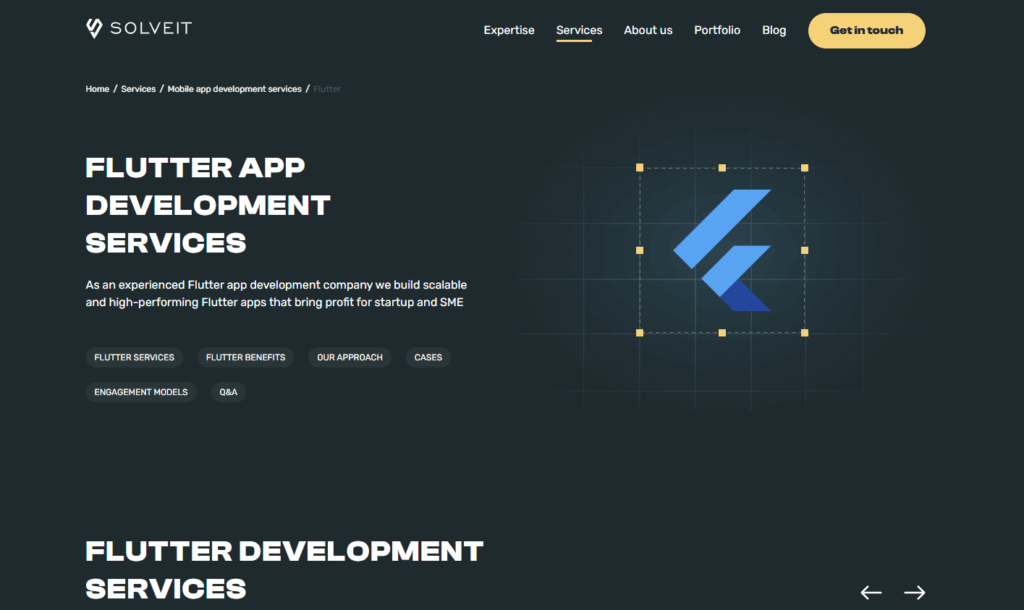Jump to Flutter Services section
The image size is (1024, 610).
(135, 357)
